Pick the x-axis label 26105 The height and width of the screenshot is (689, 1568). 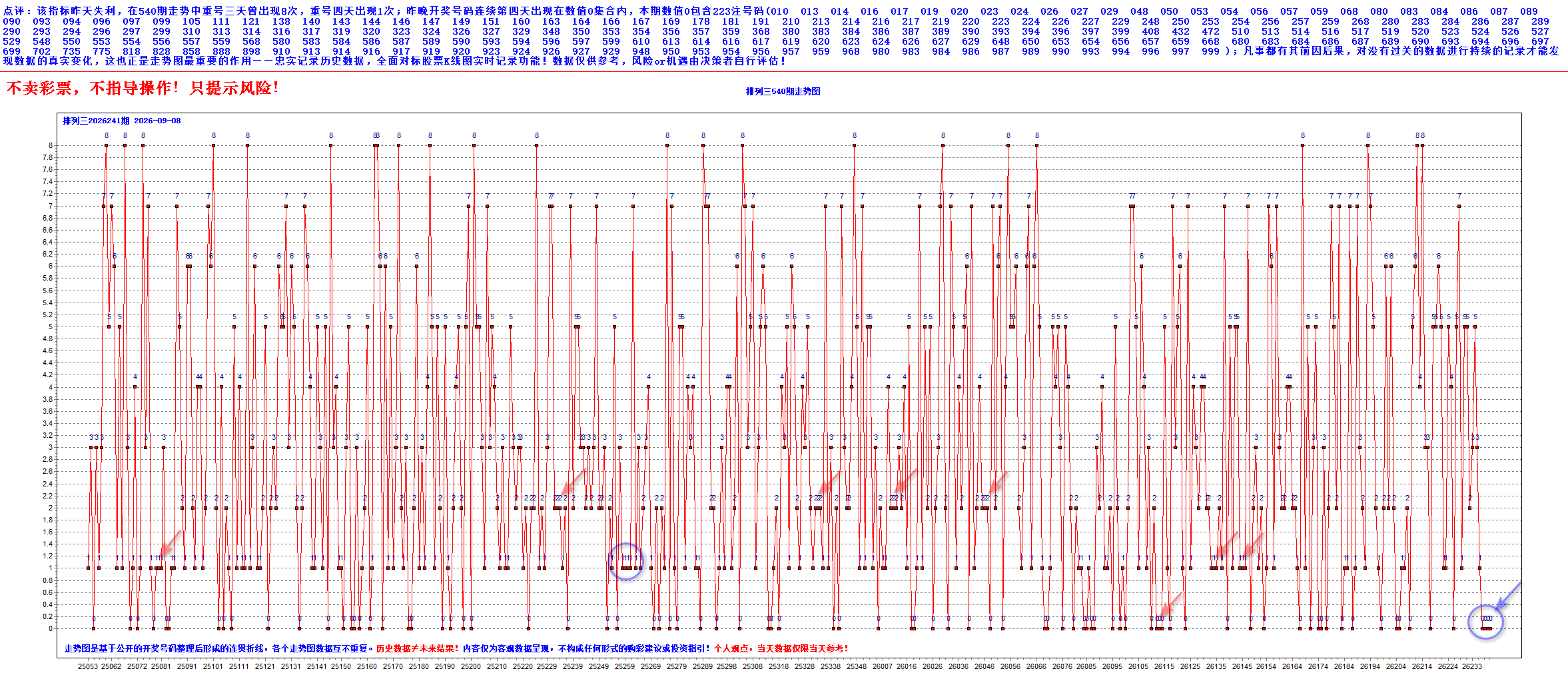click(1138, 666)
